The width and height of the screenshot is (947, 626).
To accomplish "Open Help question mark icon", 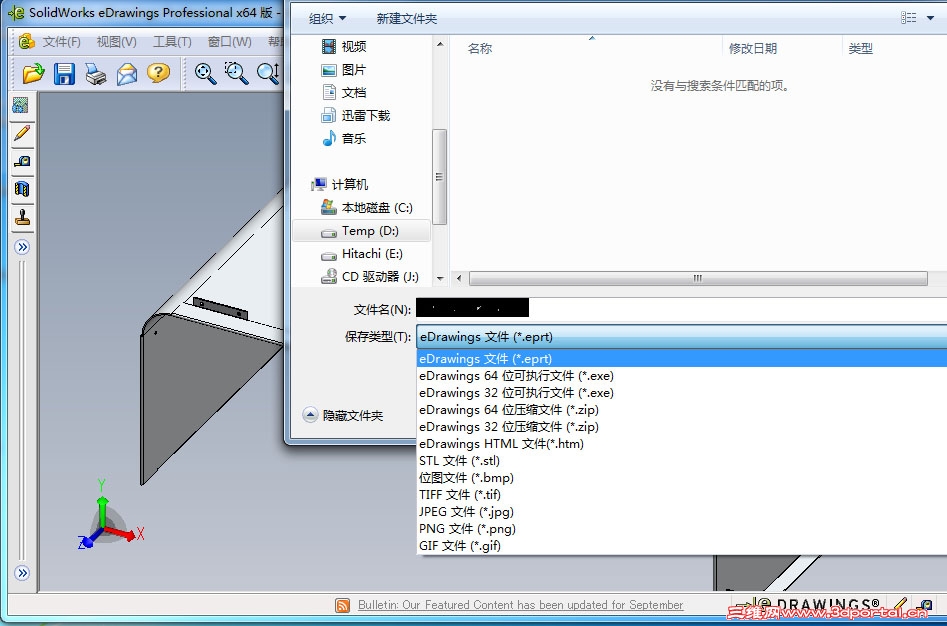I will pos(158,73).
